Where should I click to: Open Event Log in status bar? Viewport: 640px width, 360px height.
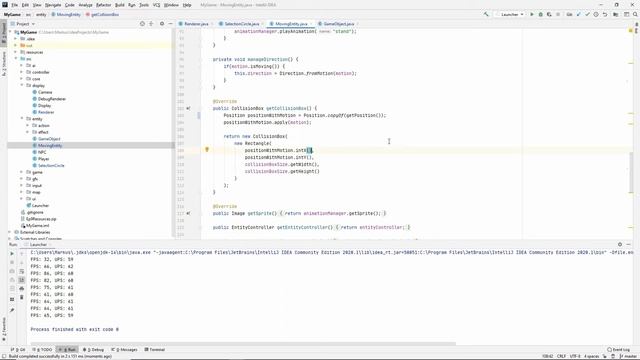click(618, 350)
